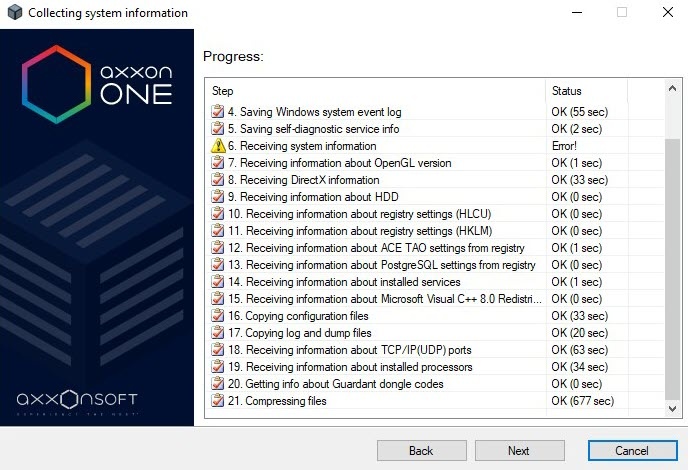This screenshot has width=696, height=470.
Task: Click the checklist icon for Saving Windows system event log
Action: 218,112
